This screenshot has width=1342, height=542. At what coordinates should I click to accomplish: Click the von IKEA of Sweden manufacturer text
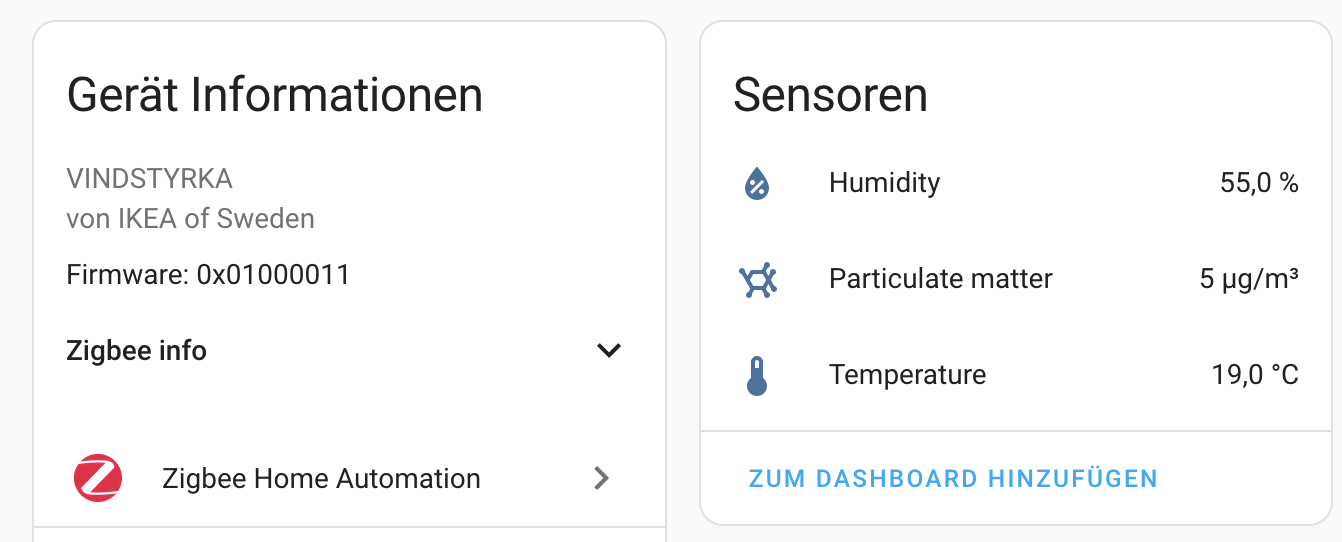coord(190,218)
